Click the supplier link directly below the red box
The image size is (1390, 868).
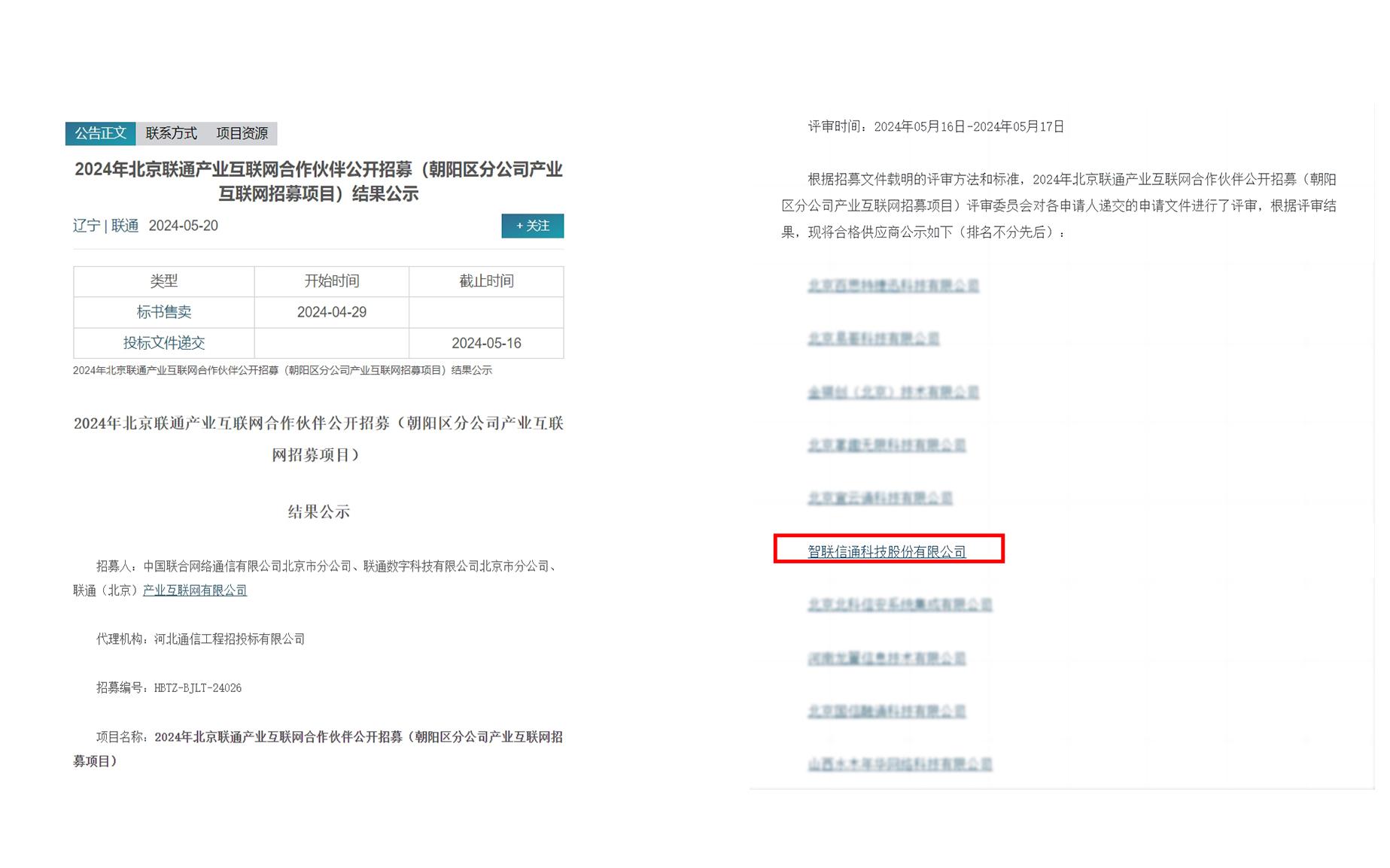899,604
